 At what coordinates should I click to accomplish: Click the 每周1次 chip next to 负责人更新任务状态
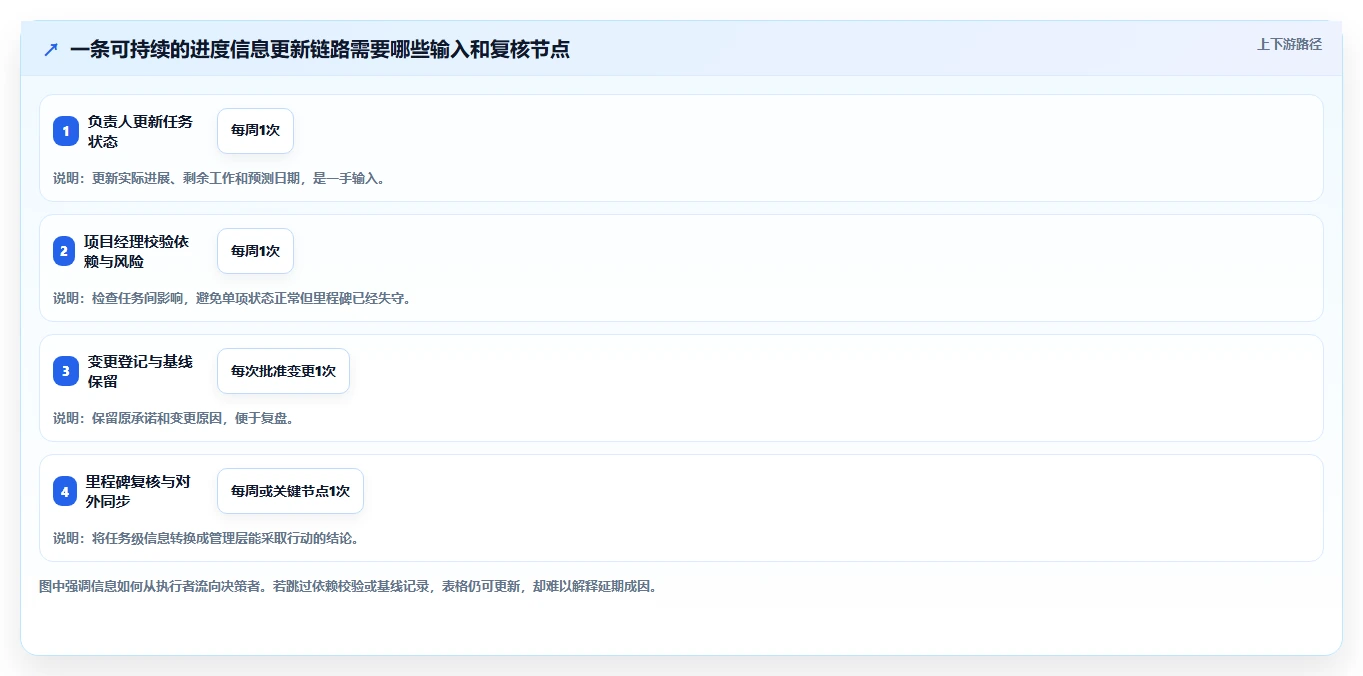(255, 131)
